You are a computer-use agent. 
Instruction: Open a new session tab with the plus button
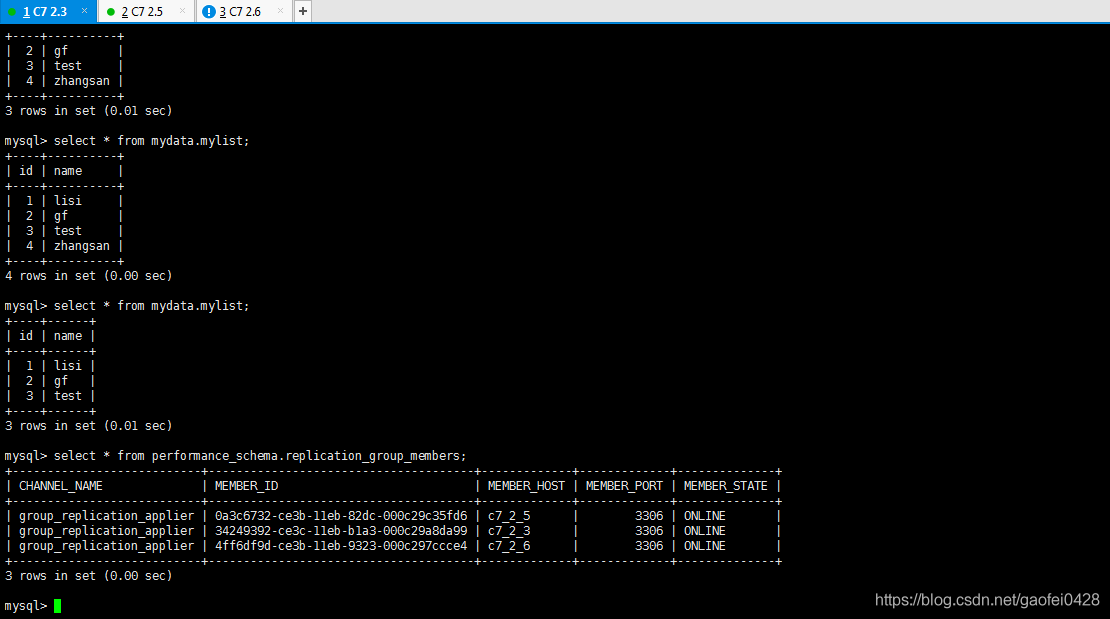(x=302, y=11)
